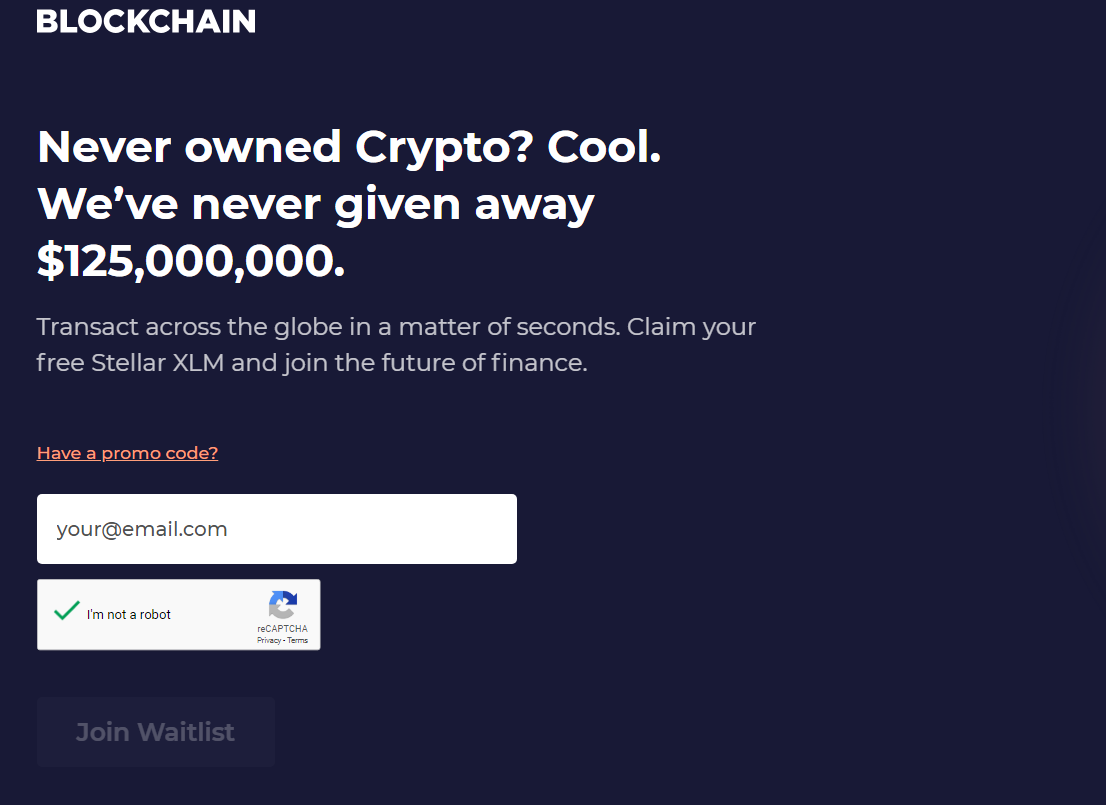Focus the your@email.com input field
Image resolution: width=1106 pixels, height=805 pixels.
(276, 529)
